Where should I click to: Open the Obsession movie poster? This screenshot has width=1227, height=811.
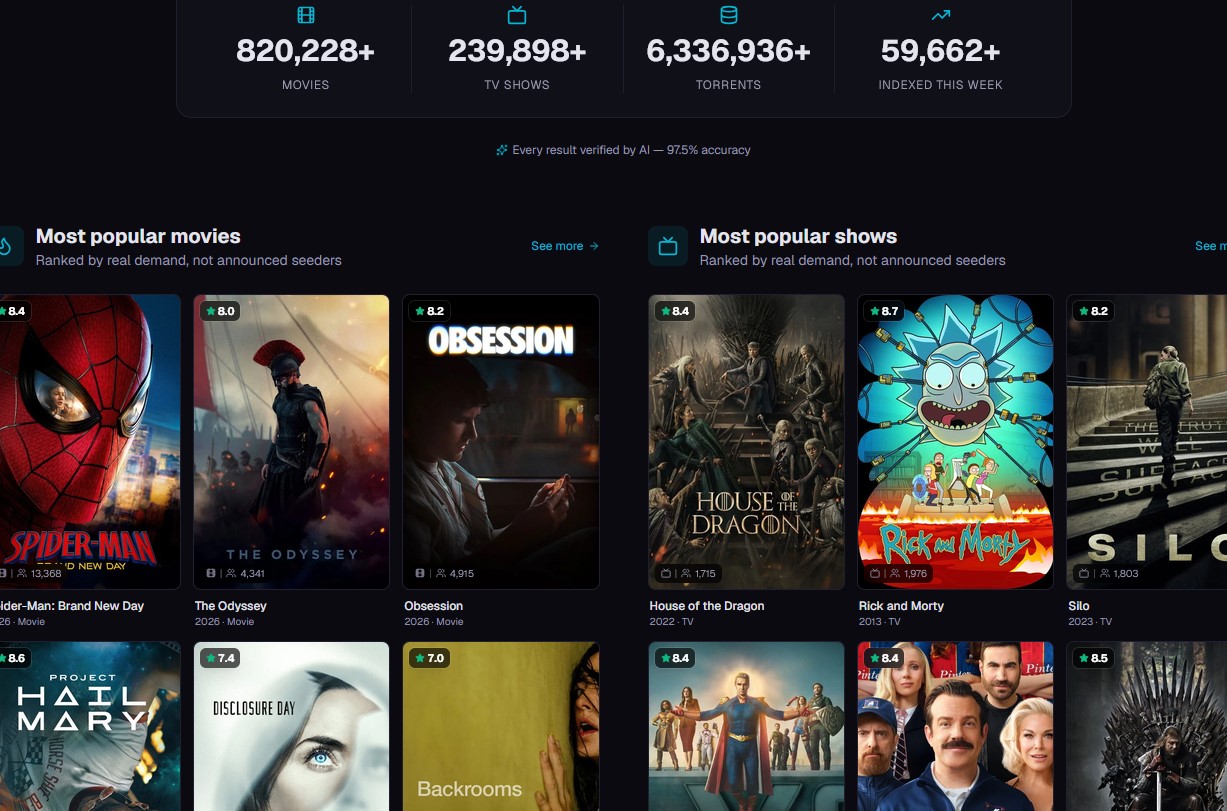(501, 441)
